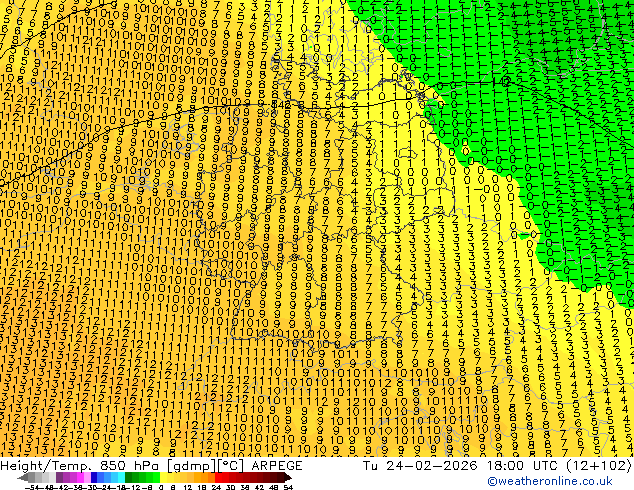Viewport: 634px width, 490px height.
Task: Select the '-54' legend scale label
Action: click(x=32, y=488)
